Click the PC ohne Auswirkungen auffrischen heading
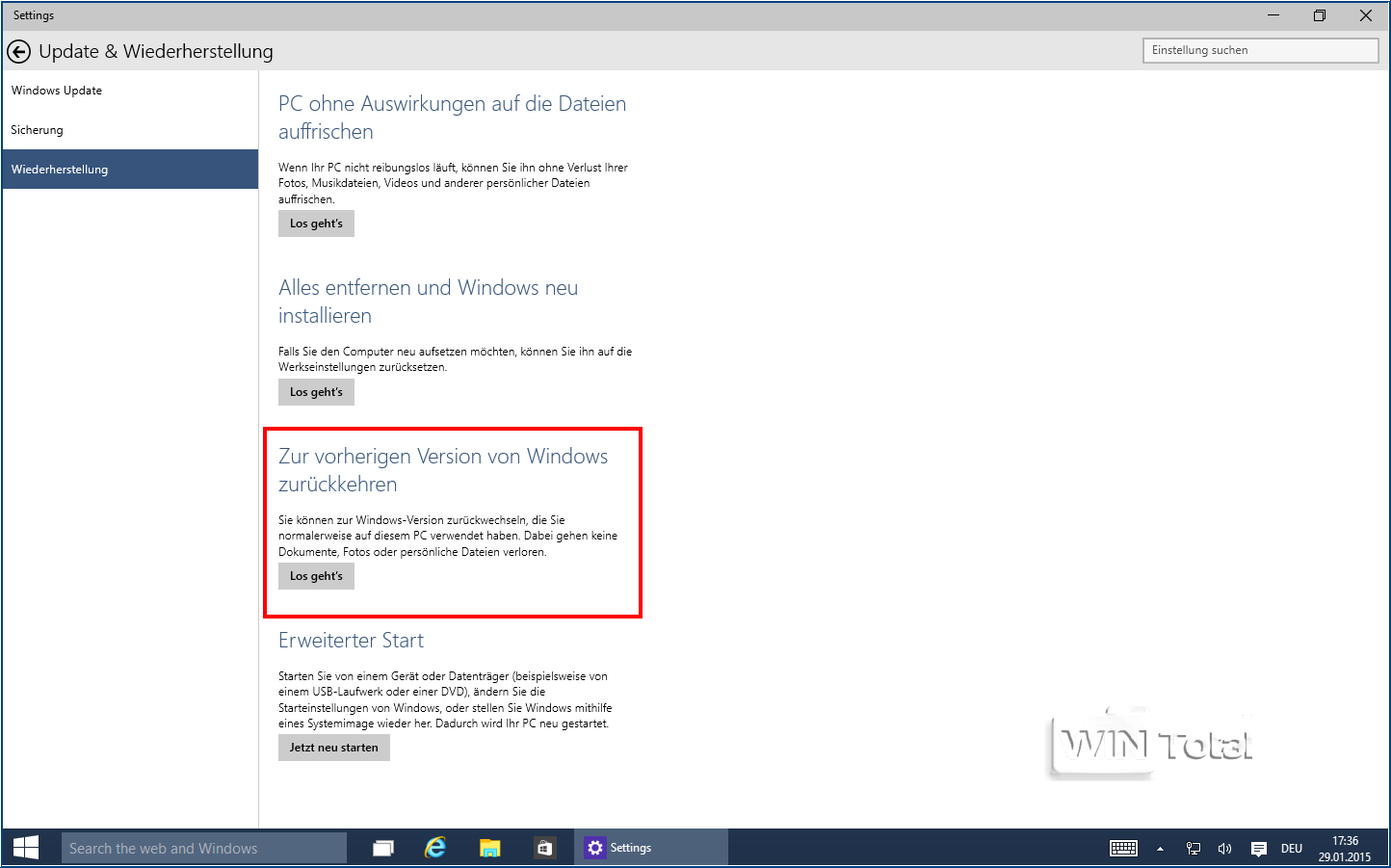Viewport: 1391px width, 868px height. pyautogui.click(x=452, y=118)
